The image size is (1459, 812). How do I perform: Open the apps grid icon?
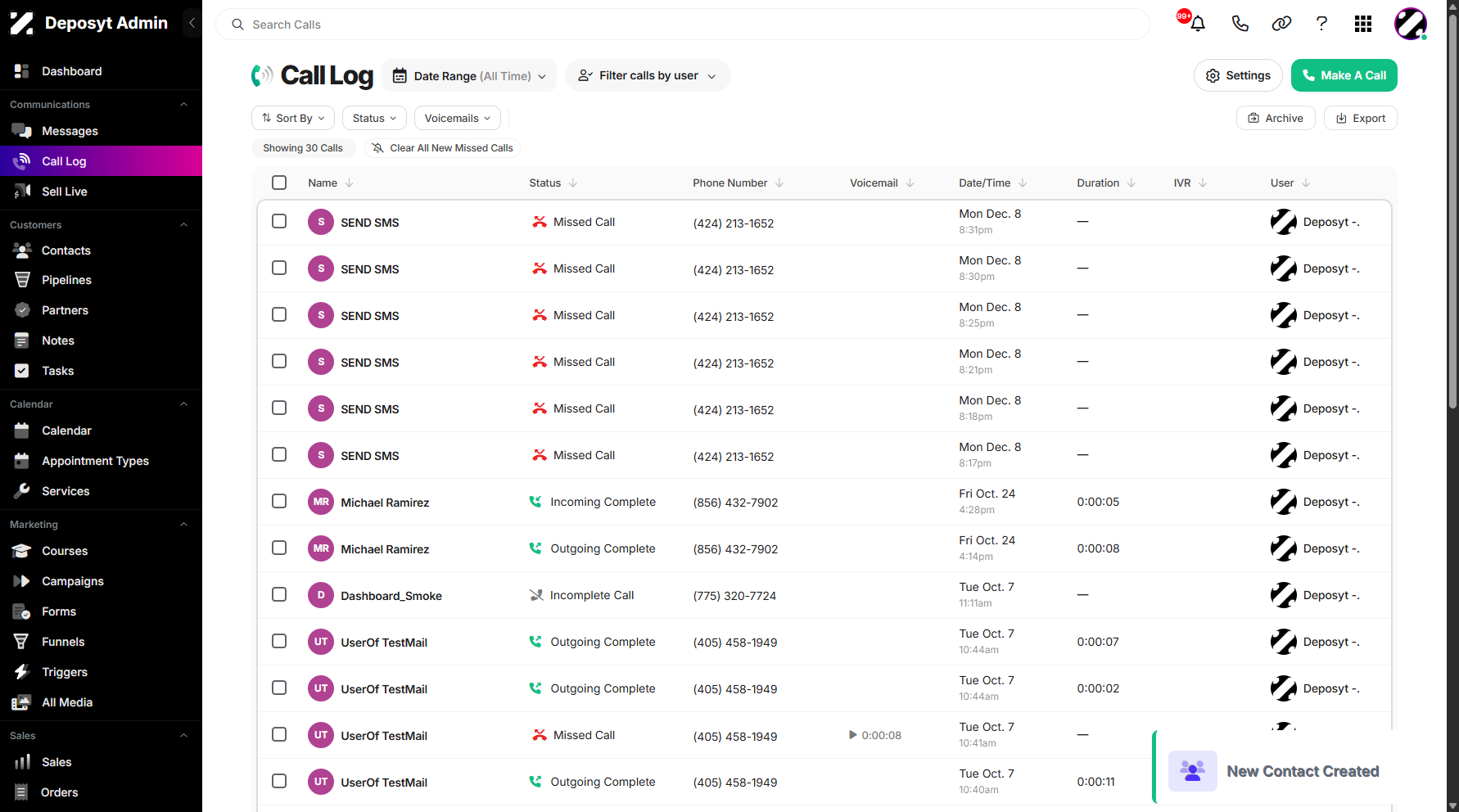click(1363, 24)
